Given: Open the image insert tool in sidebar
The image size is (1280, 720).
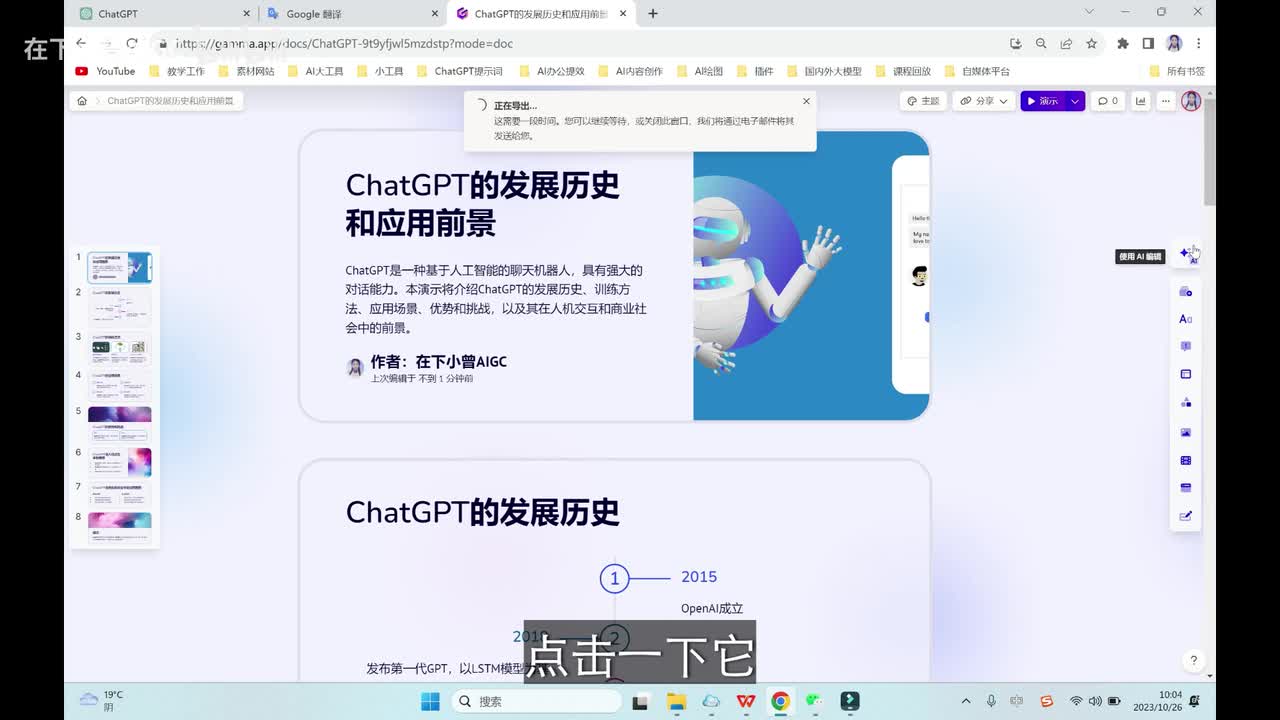Looking at the screenshot, I should [1186, 433].
